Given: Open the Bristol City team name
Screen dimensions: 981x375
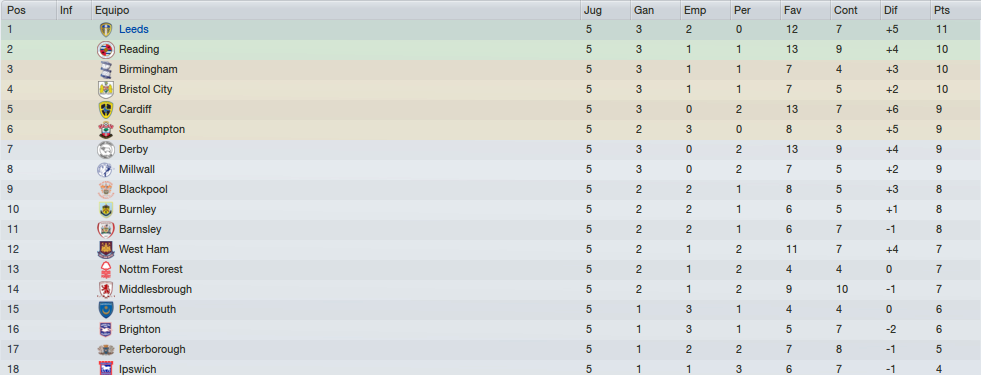Looking at the screenshot, I should click(145, 90).
